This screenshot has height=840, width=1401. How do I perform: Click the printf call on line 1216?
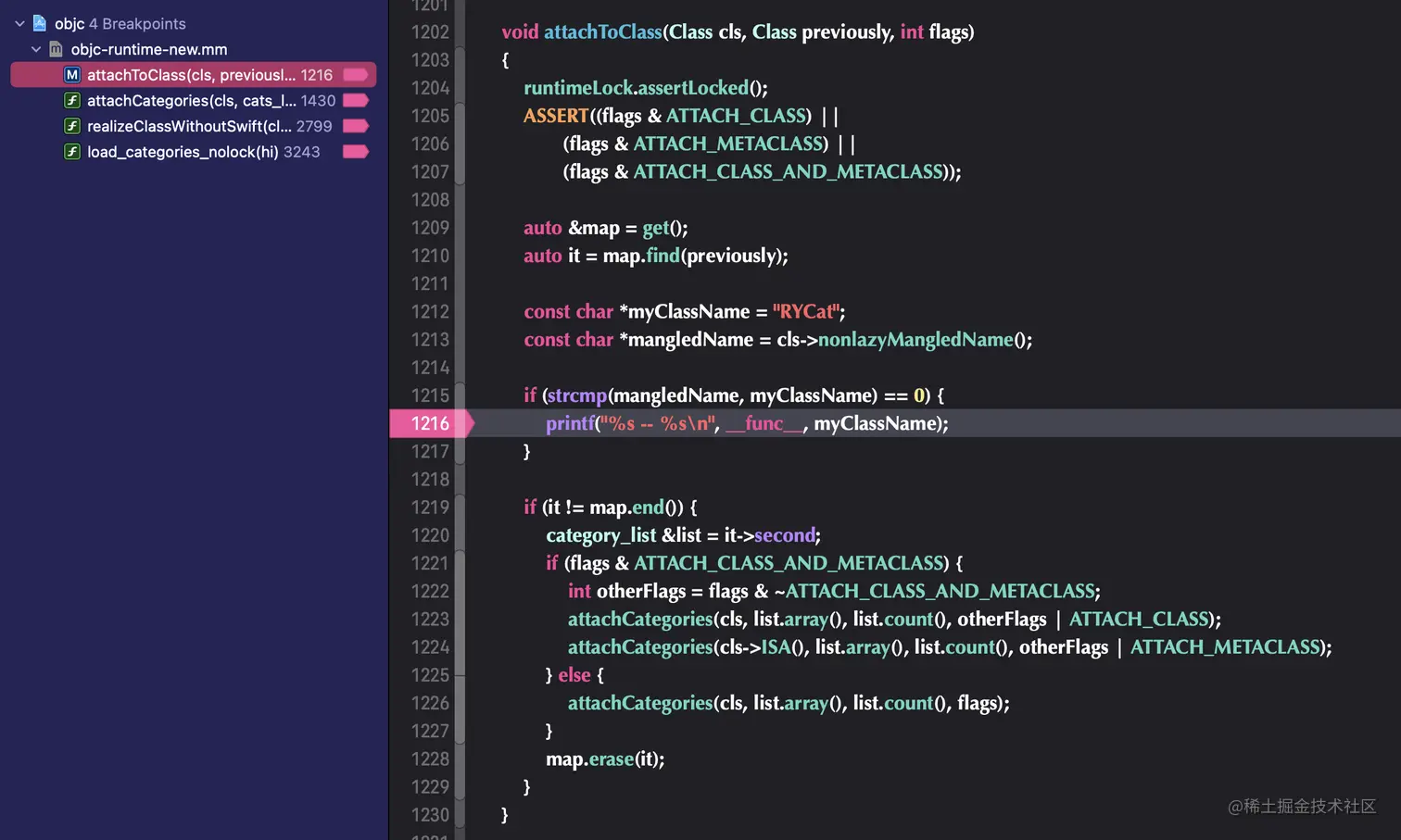click(x=570, y=423)
